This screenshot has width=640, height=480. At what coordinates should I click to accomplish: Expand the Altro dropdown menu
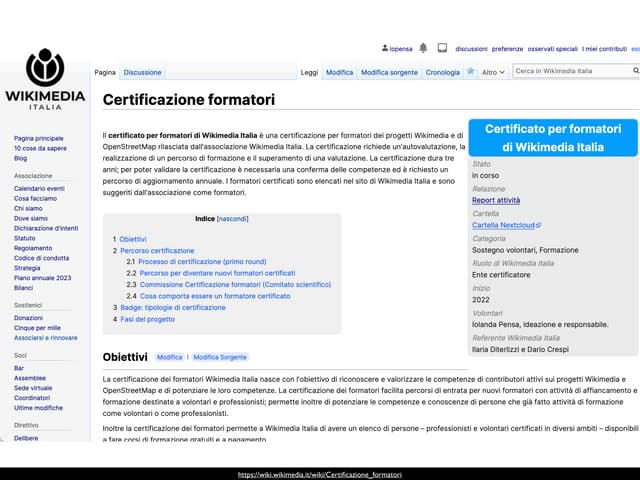point(494,72)
